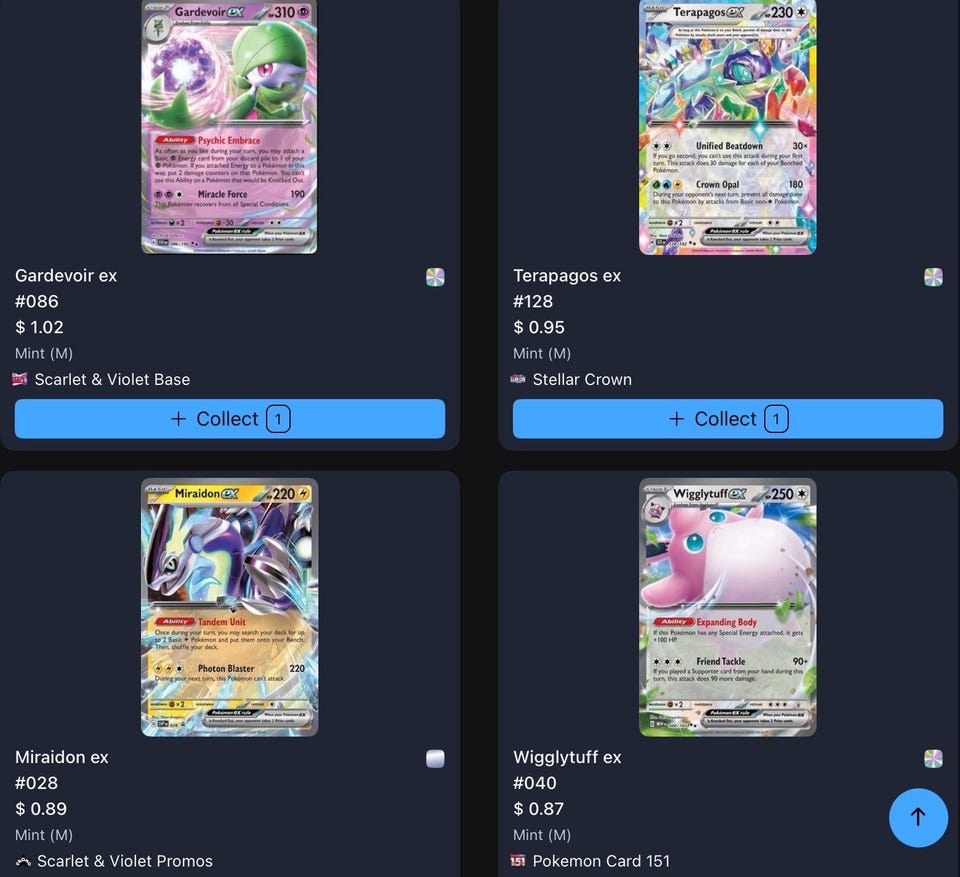
Task: Click the Stellar Crown set logo icon
Action: coord(518,379)
